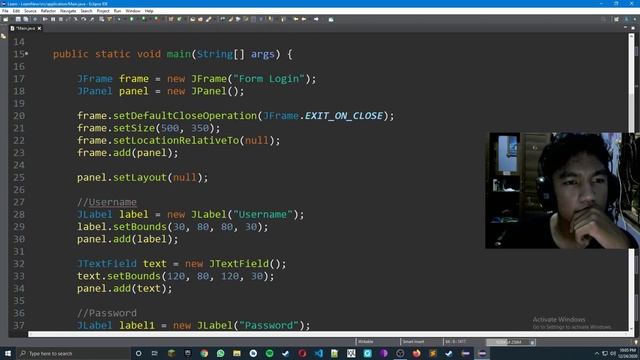The height and width of the screenshot is (360, 640).
Task: Open the File menu
Action: pos(5,11)
